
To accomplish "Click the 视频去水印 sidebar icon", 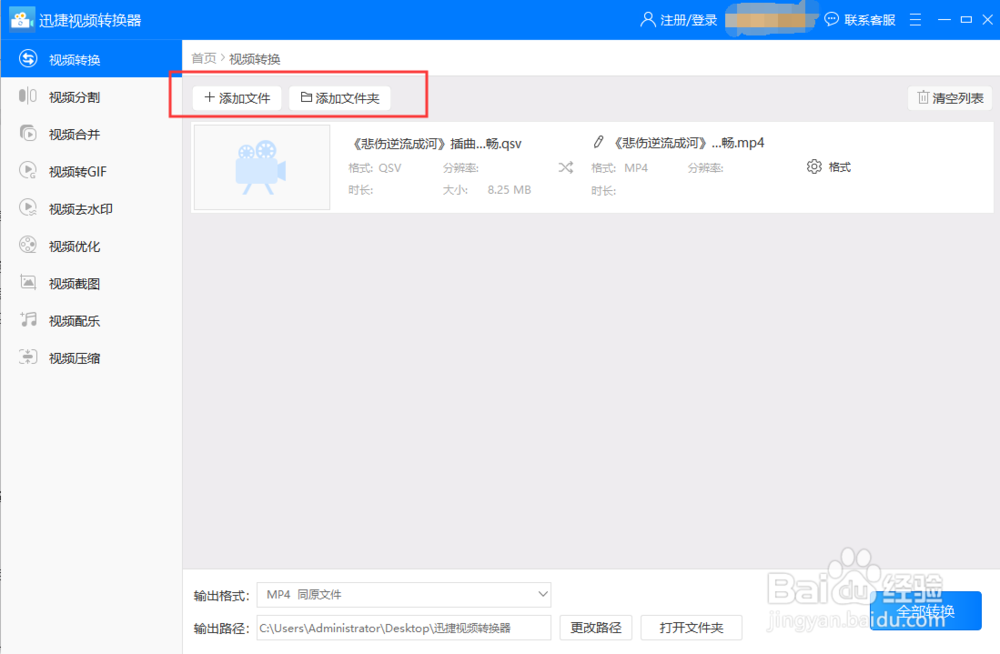I will (x=27, y=207).
